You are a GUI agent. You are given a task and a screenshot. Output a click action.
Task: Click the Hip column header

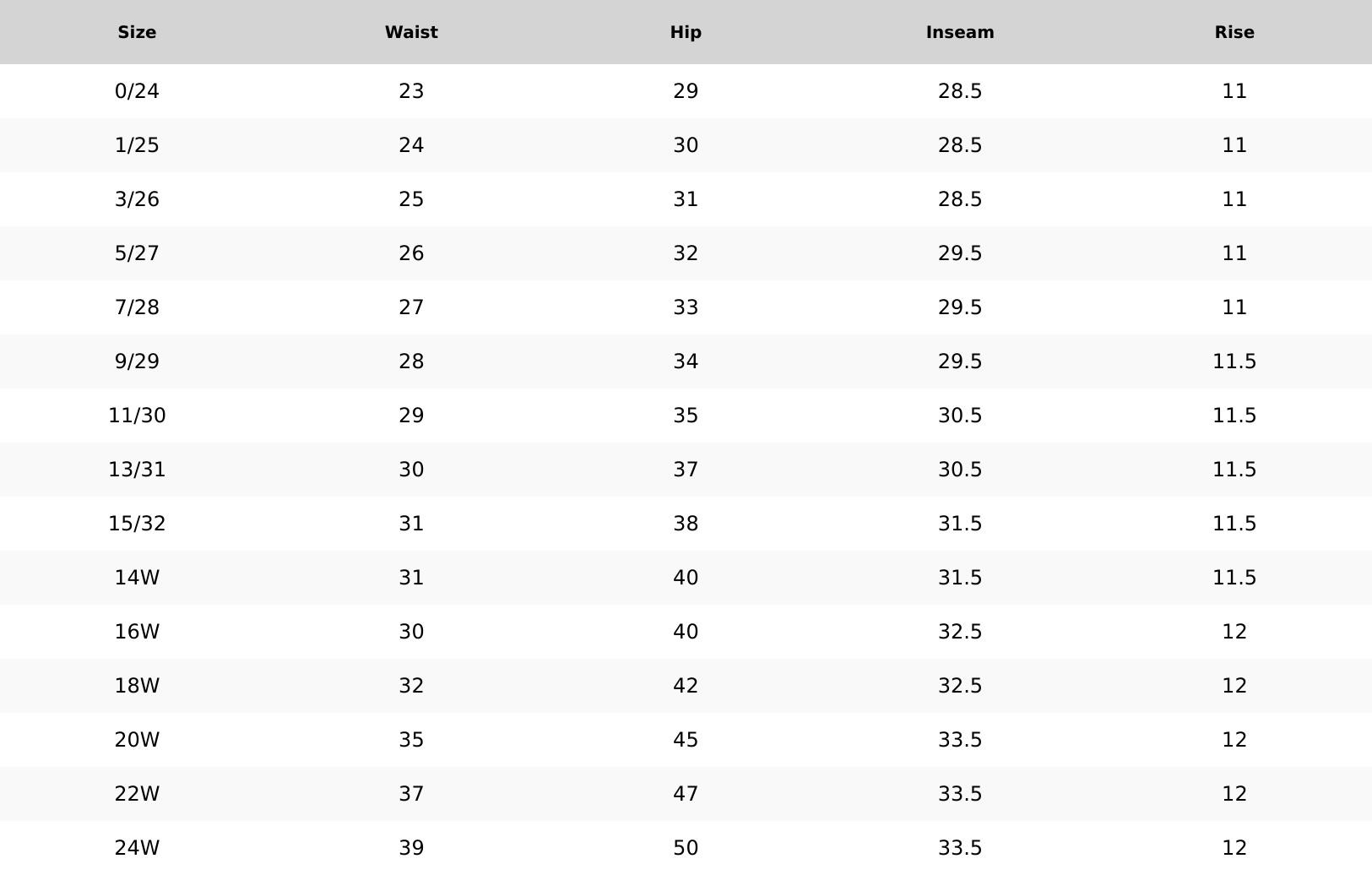coord(686,32)
